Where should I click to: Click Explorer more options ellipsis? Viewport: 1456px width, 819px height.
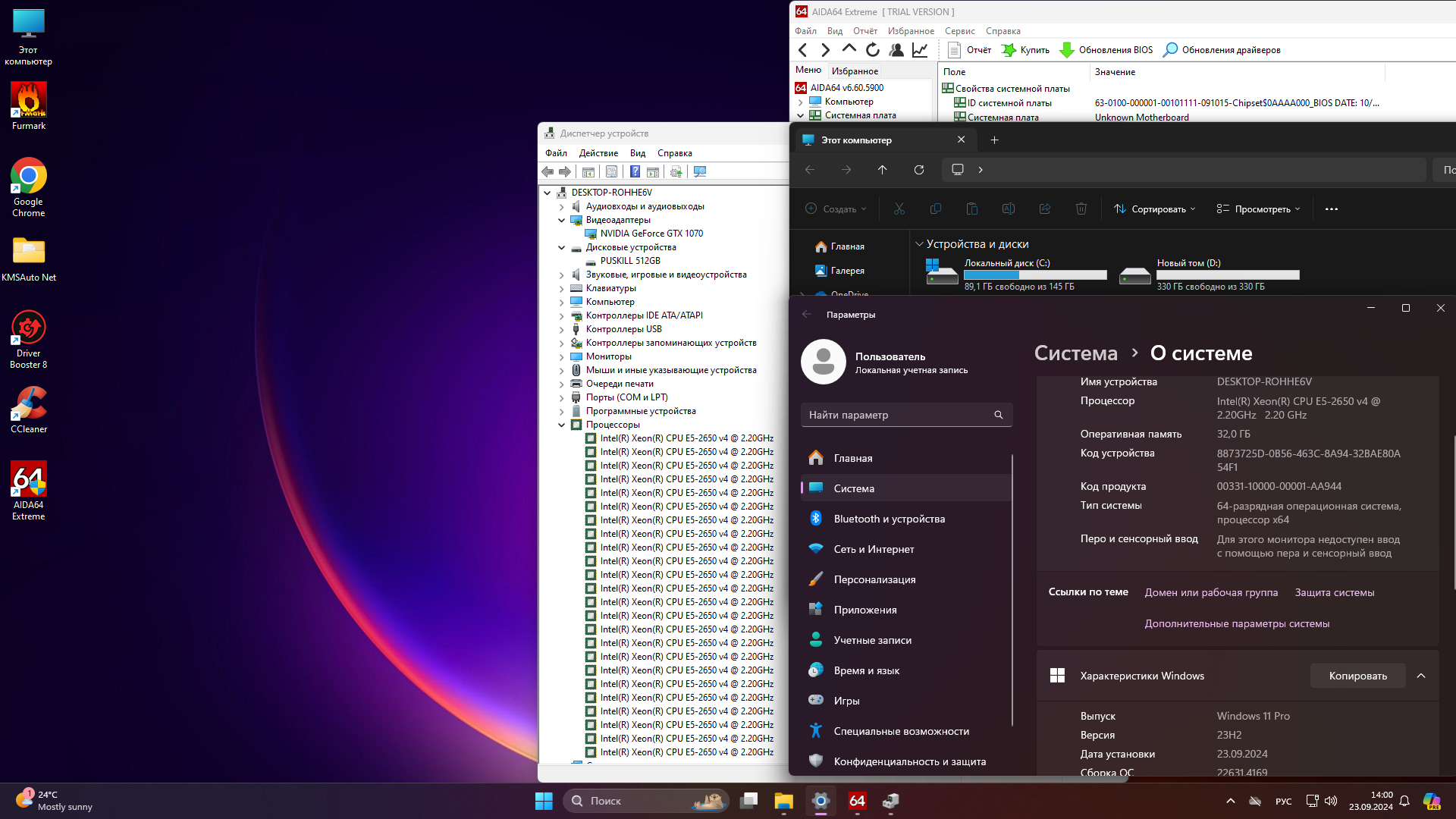[x=1332, y=209]
